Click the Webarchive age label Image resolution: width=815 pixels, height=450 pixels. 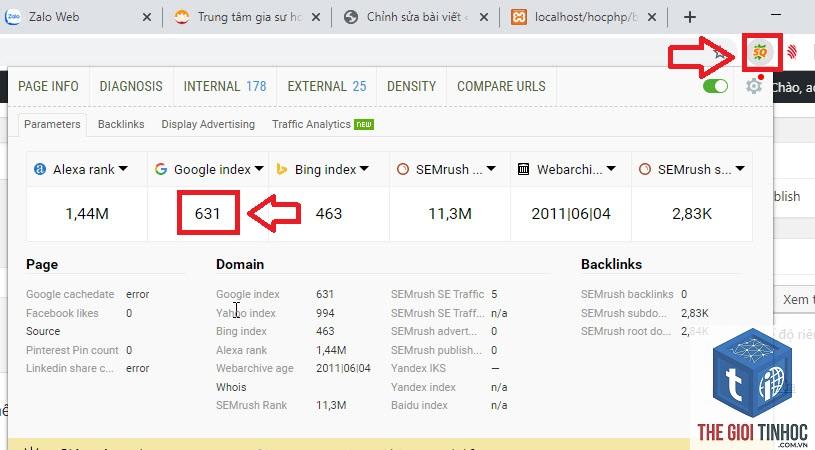coord(255,368)
